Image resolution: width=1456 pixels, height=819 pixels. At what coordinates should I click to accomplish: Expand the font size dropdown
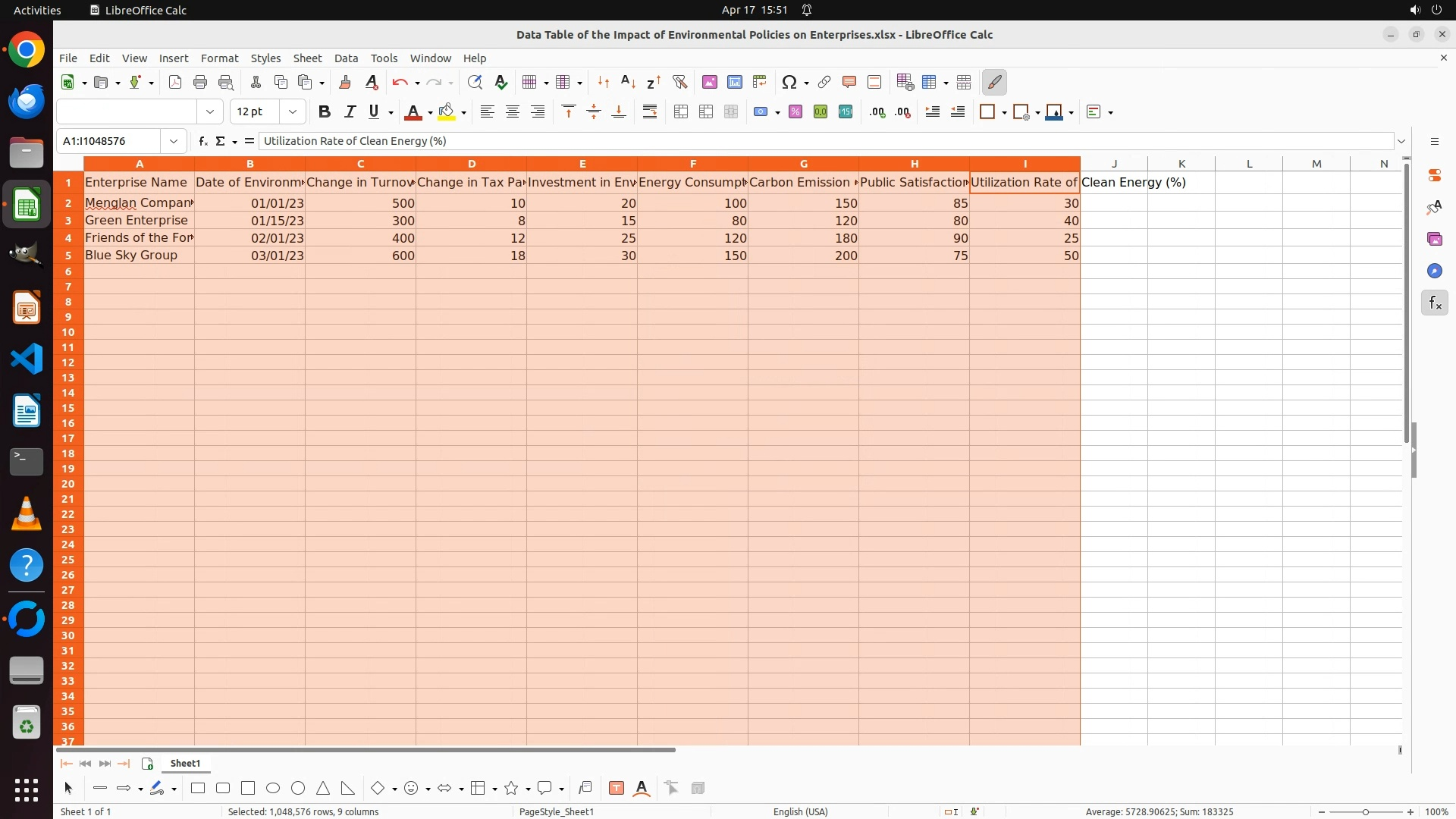click(292, 112)
